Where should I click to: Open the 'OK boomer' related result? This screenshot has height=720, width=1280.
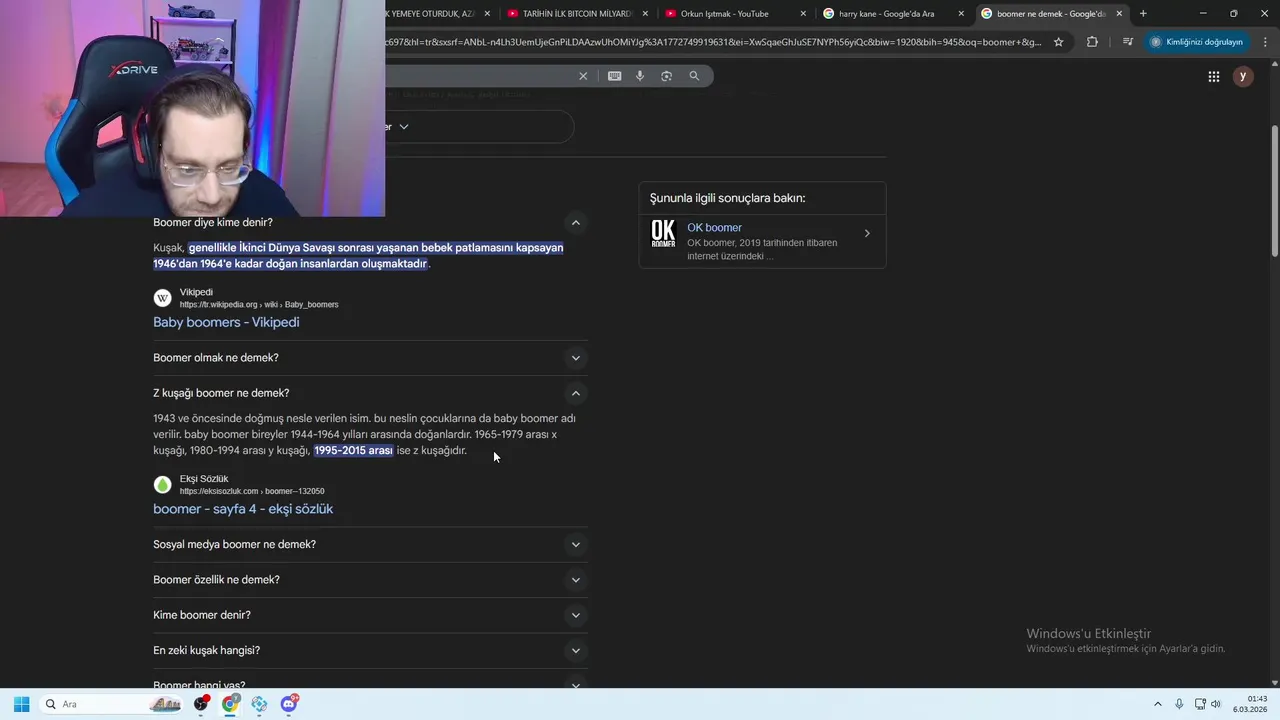(x=763, y=241)
